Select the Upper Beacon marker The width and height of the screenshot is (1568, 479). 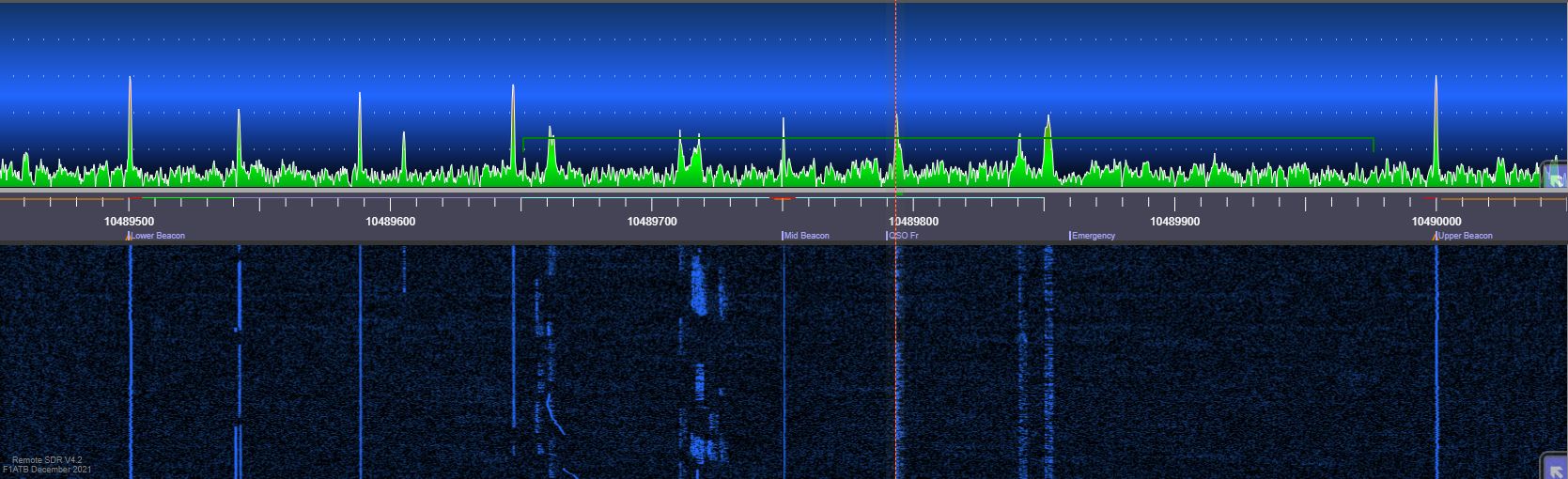tap(1465, 236)
